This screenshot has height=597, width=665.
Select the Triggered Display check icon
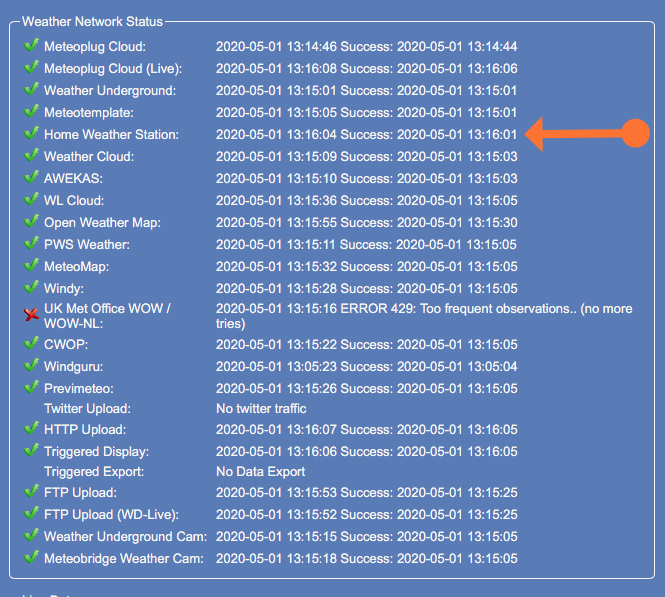[31, 450]
